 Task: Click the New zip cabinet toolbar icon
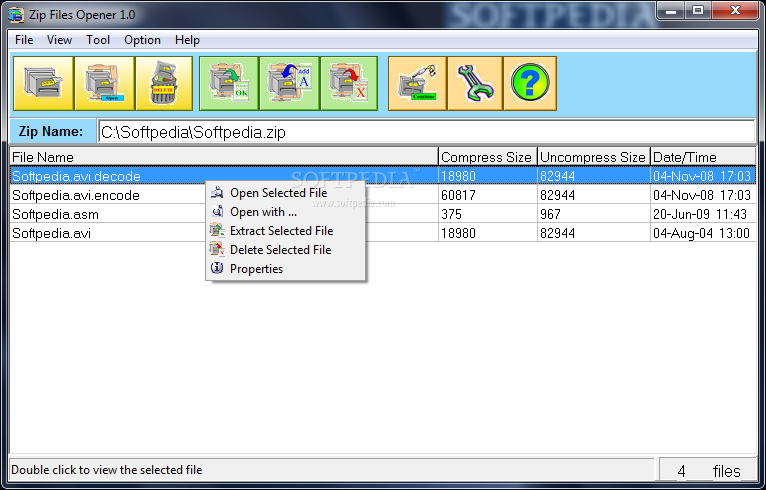[x=43, y=84]
